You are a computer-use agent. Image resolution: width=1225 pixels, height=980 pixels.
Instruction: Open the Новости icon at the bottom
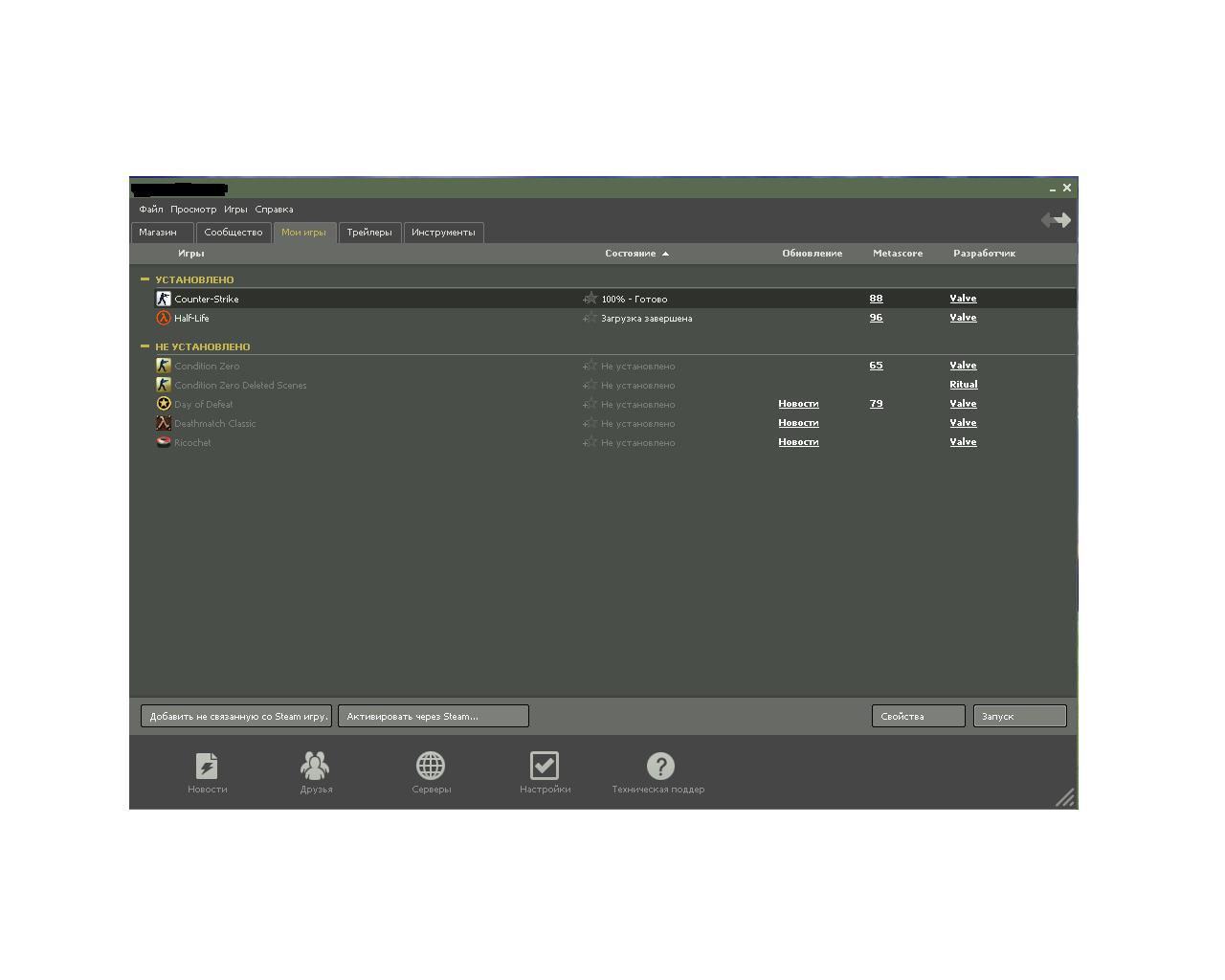point(207,766)
